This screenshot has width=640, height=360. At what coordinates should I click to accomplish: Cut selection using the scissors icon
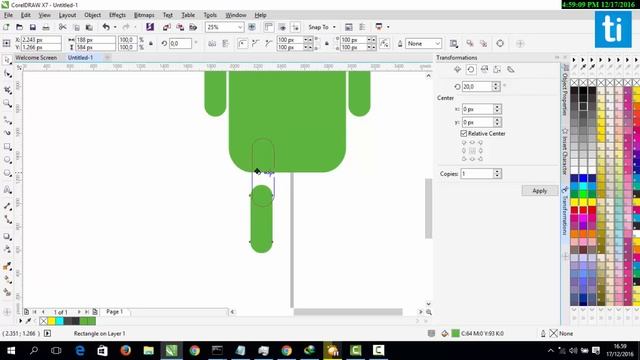(x=62, y=27)
